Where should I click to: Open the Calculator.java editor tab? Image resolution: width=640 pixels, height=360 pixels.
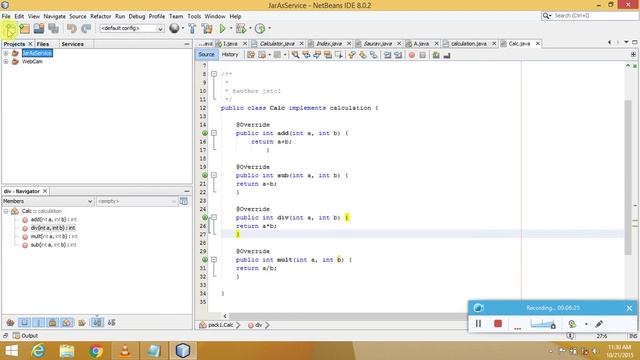tap(277, 43)
